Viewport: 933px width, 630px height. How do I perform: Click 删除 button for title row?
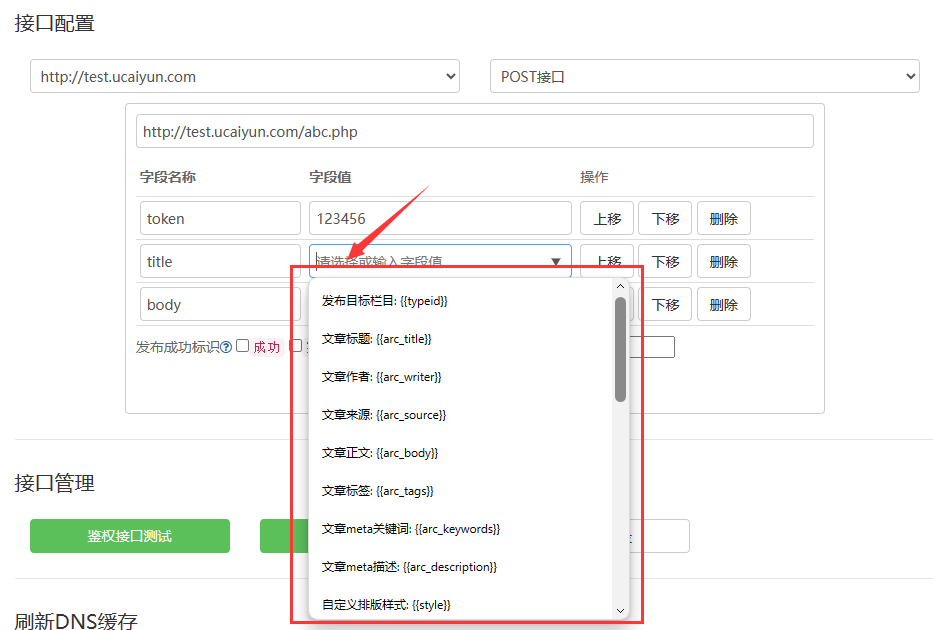(723, 261)
